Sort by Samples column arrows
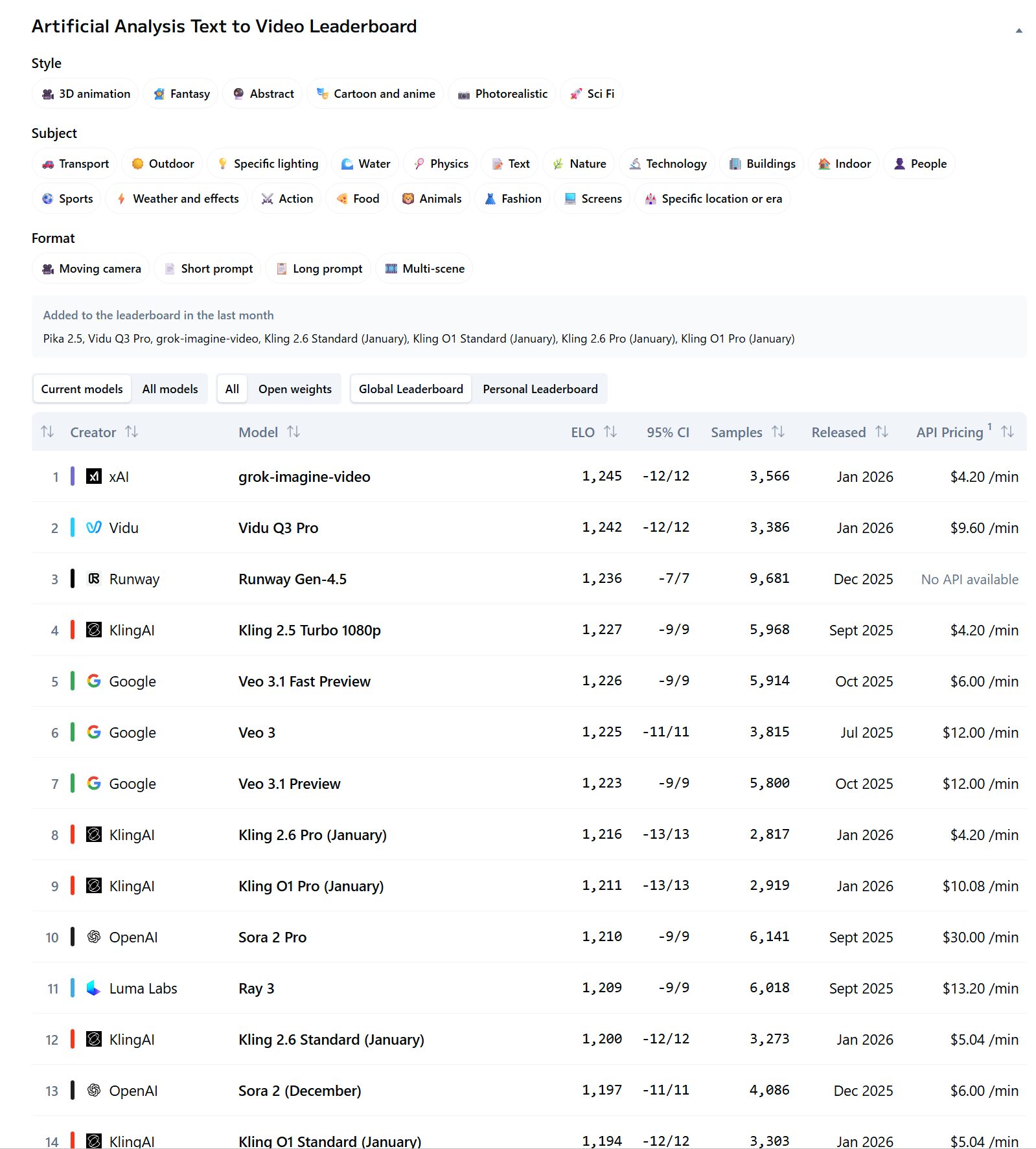The height and width of the screenshot is (1149, 1036). point(778,431)
